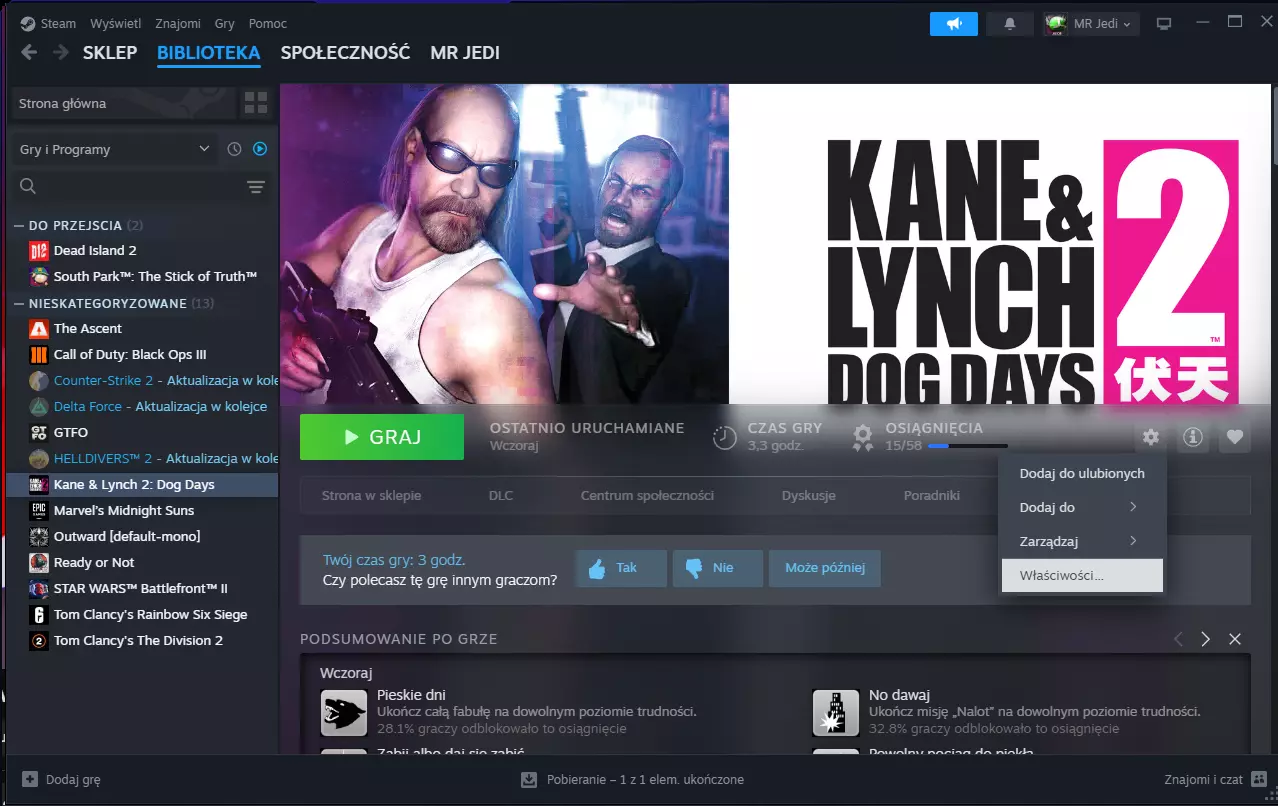The image size is (1278, 806).
Task: Switch to BIBLIOTEKA tab
Action: [209, 52]
